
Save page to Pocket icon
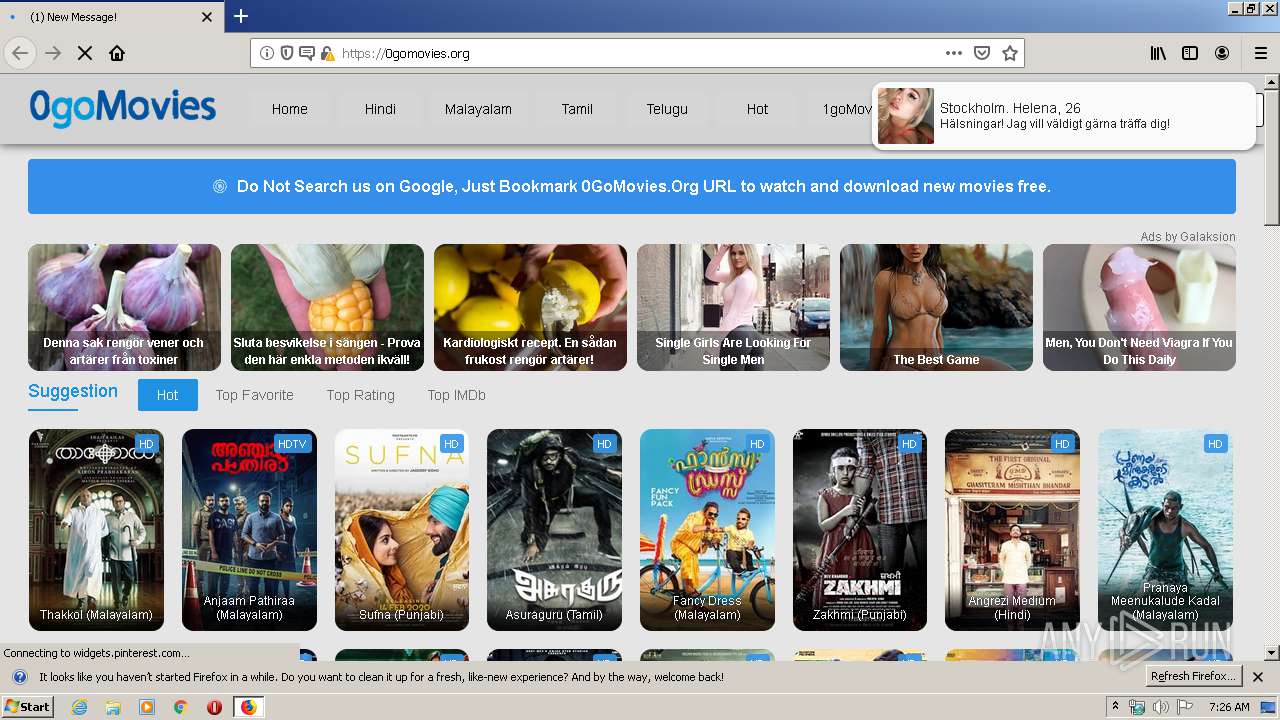click(982, 53)
